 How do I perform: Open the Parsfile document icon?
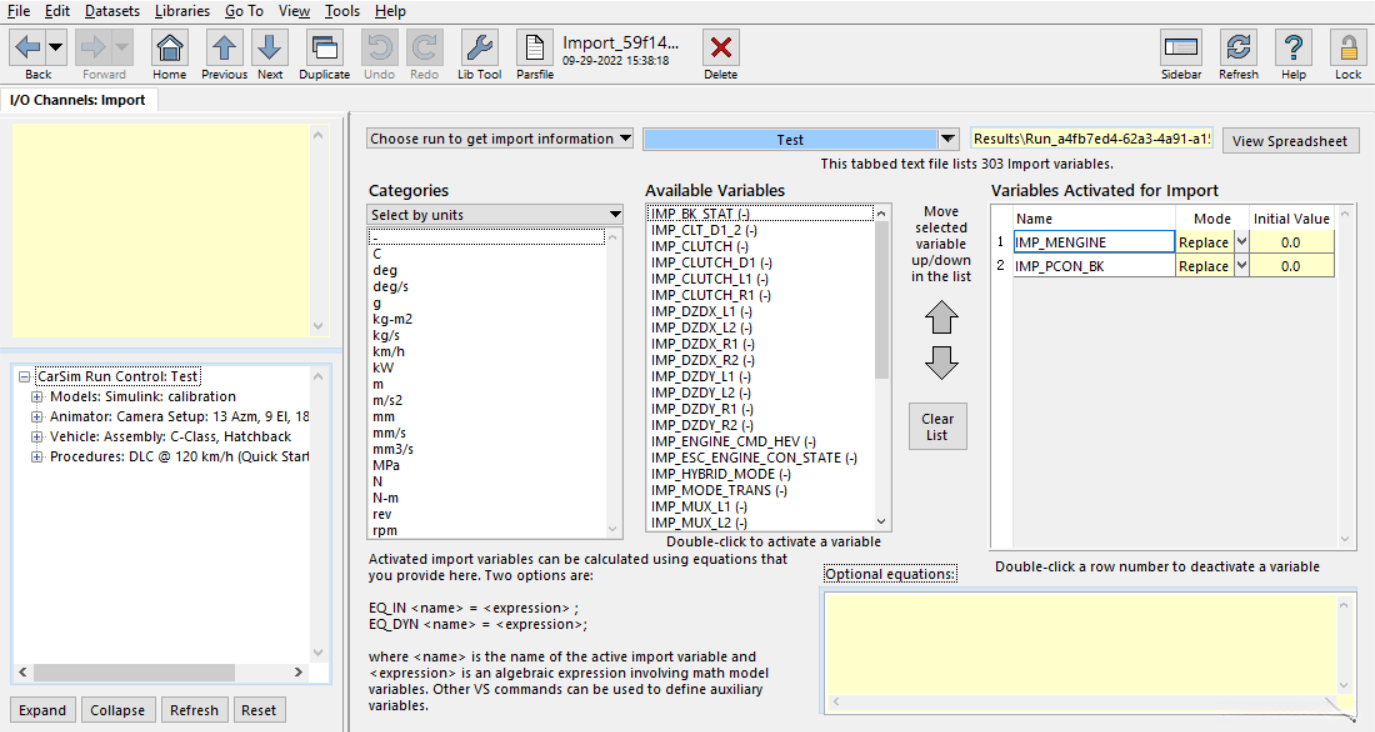[535, 48]
